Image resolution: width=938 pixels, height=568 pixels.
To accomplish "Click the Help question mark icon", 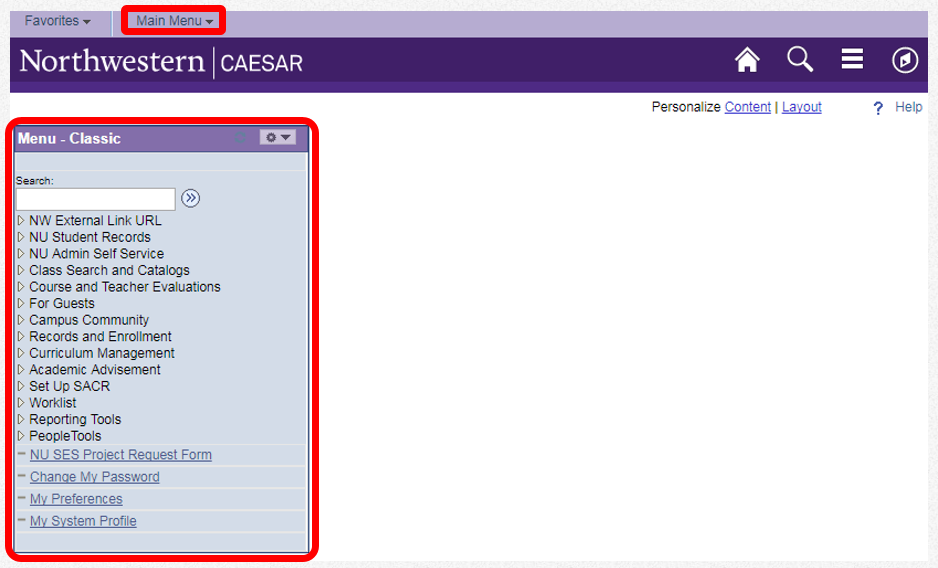I will 878,108.
